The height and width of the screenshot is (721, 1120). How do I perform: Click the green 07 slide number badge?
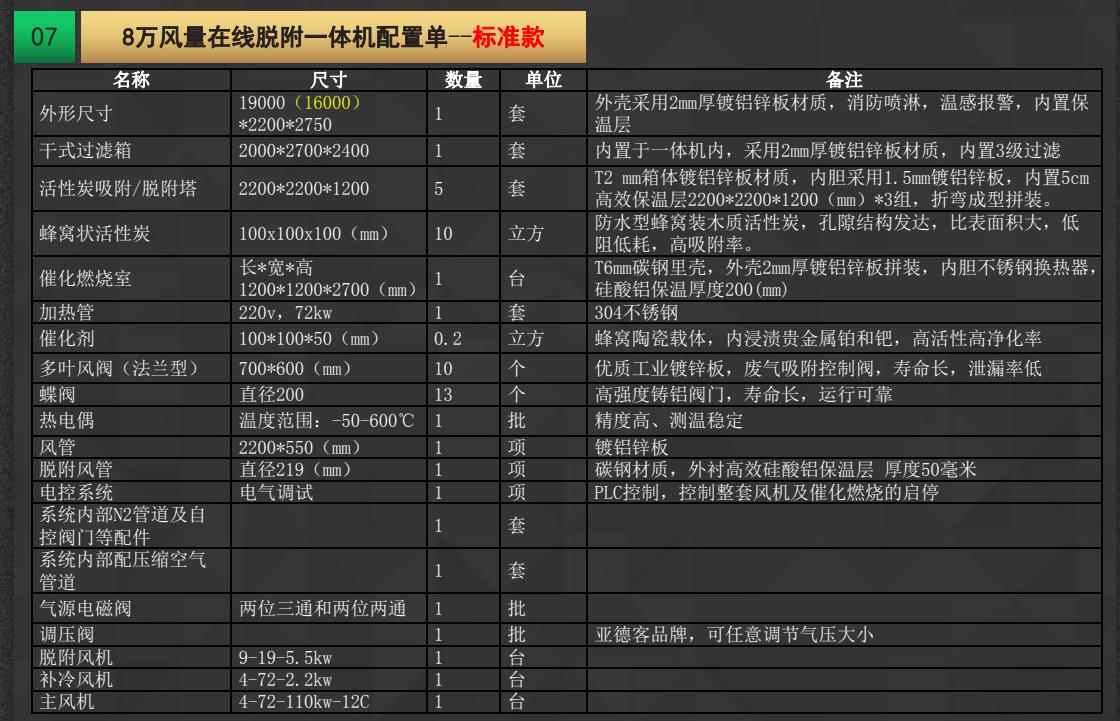click(44, 38)
